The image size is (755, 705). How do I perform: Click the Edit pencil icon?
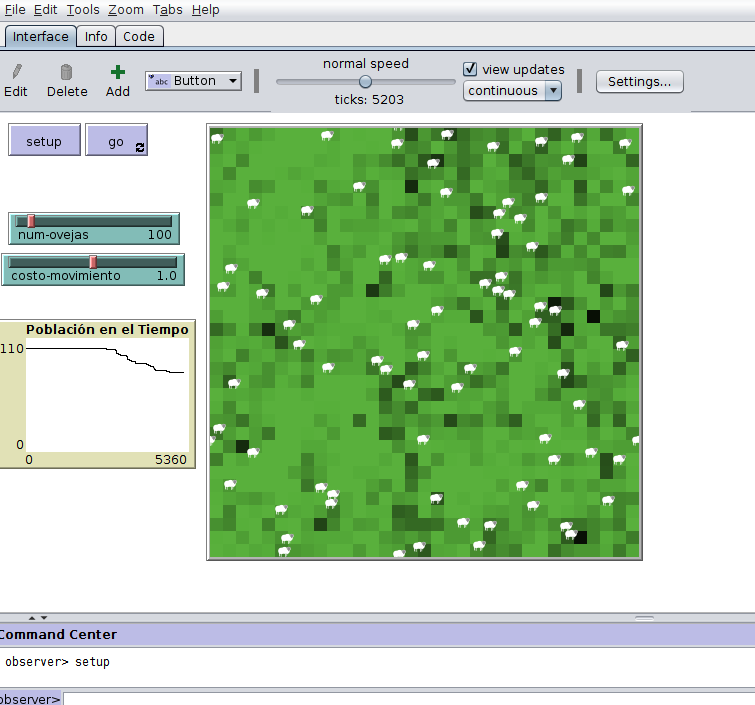(16, 72)
